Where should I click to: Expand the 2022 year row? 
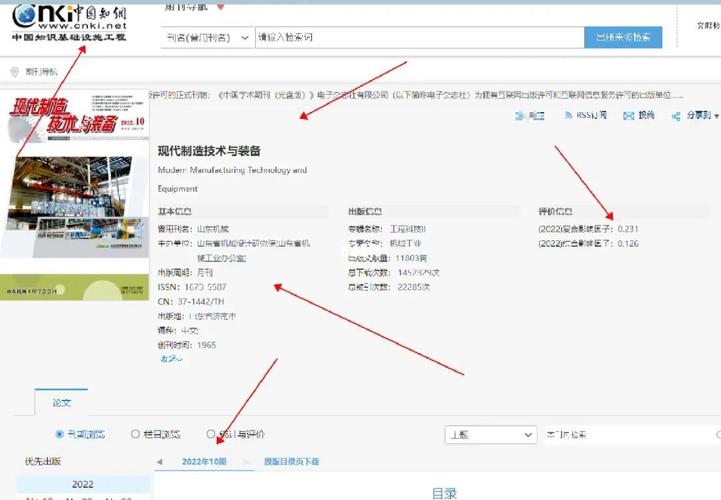tap(83, 484)
